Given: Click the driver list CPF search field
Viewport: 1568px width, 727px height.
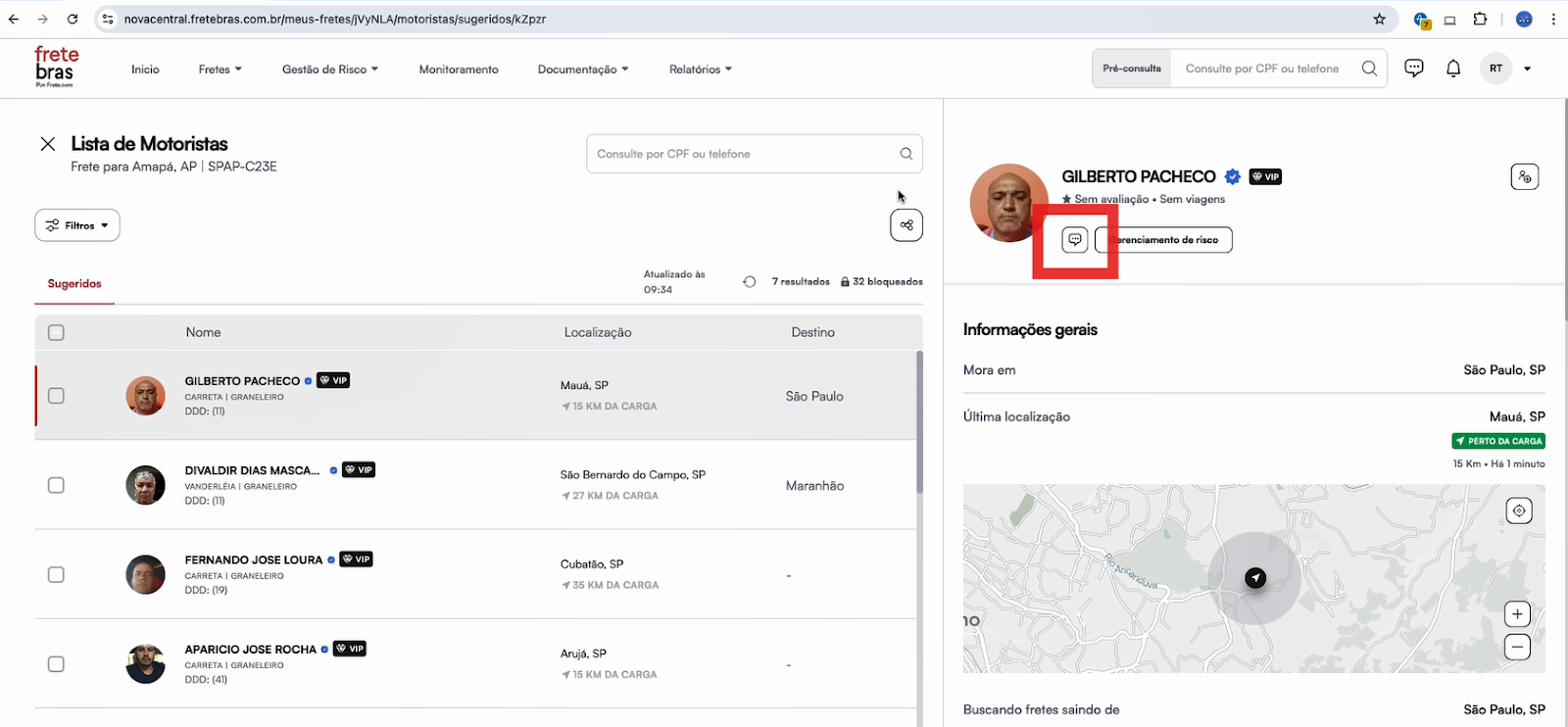Looking at the screenshot, I should point(745,154).
